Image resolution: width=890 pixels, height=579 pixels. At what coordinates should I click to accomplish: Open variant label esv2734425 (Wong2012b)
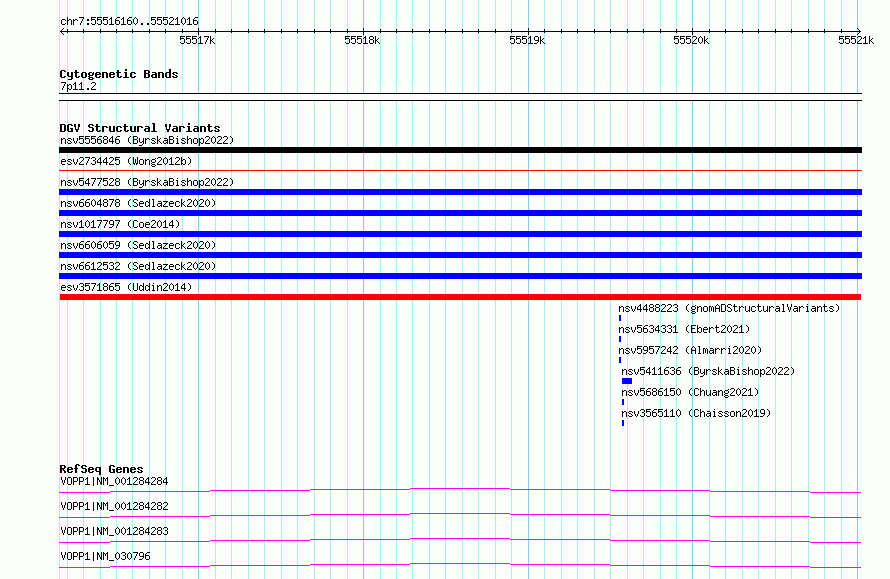126,161
